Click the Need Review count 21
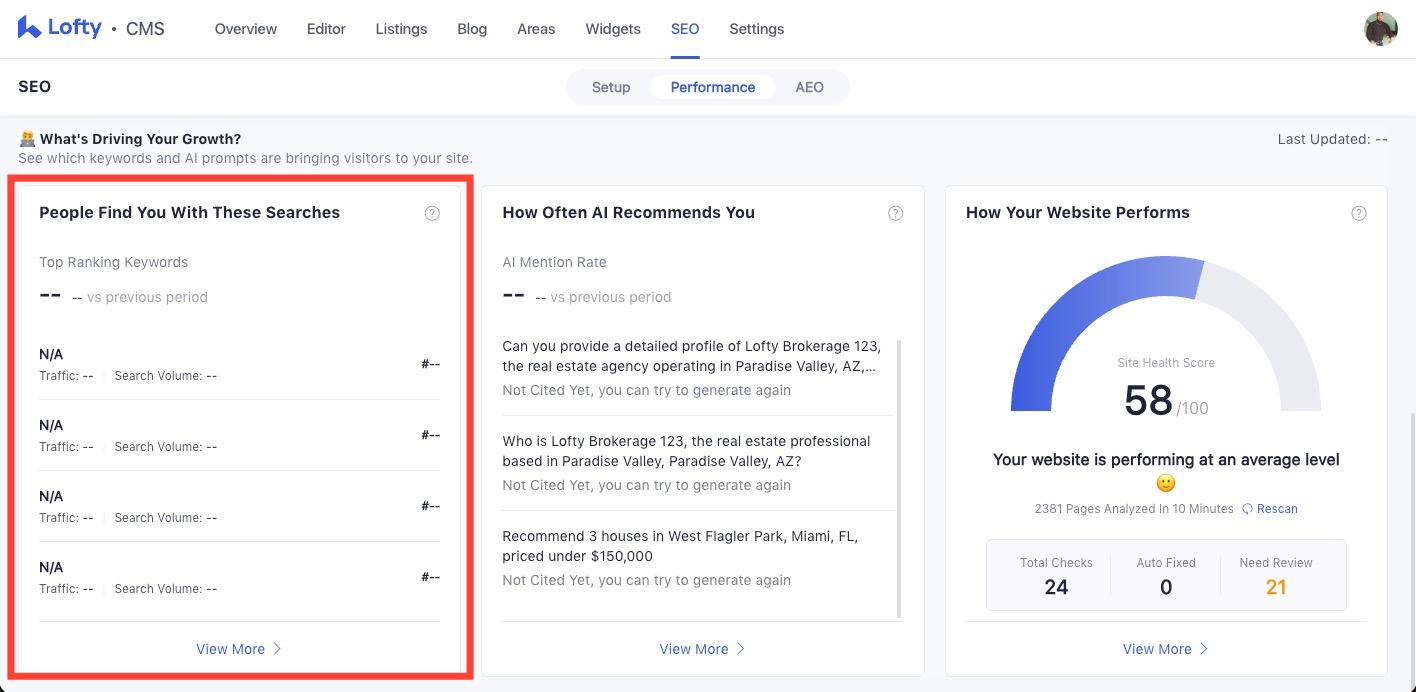The width and height of the screenshot is (1416, 692). (1275, 587)
